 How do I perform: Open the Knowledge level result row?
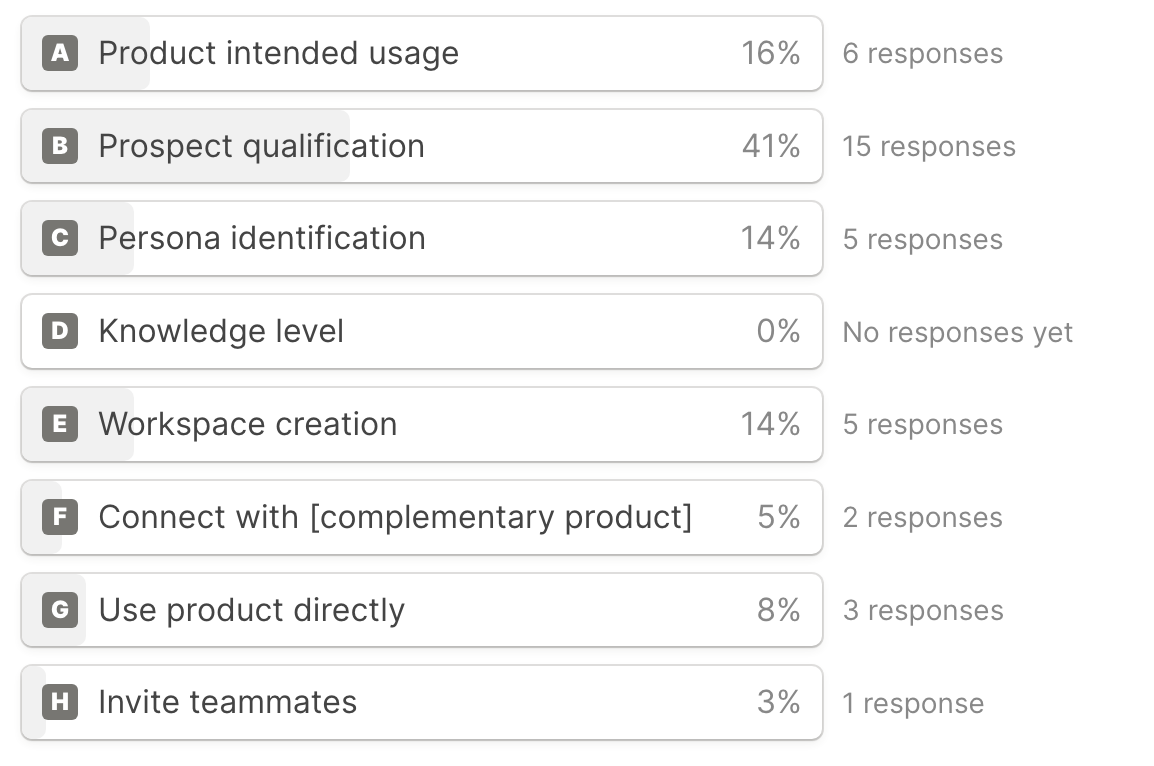[x=221, y=331]
